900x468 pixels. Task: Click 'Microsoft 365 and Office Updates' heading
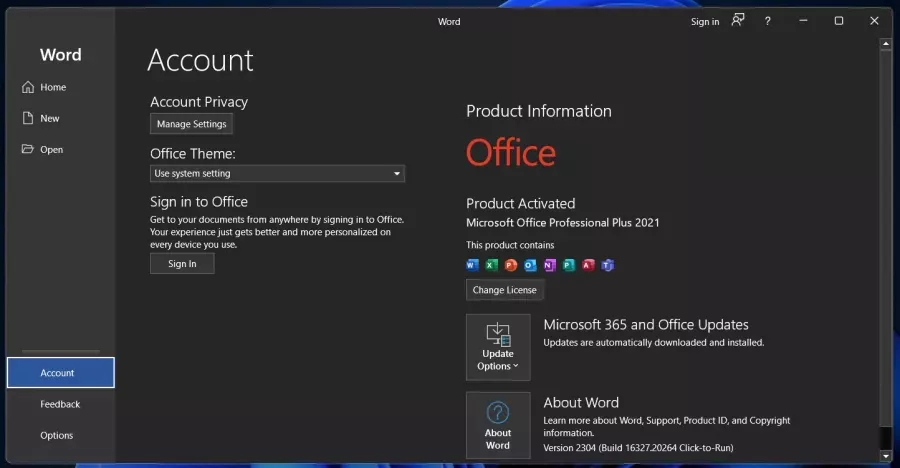tap(646, 324)
